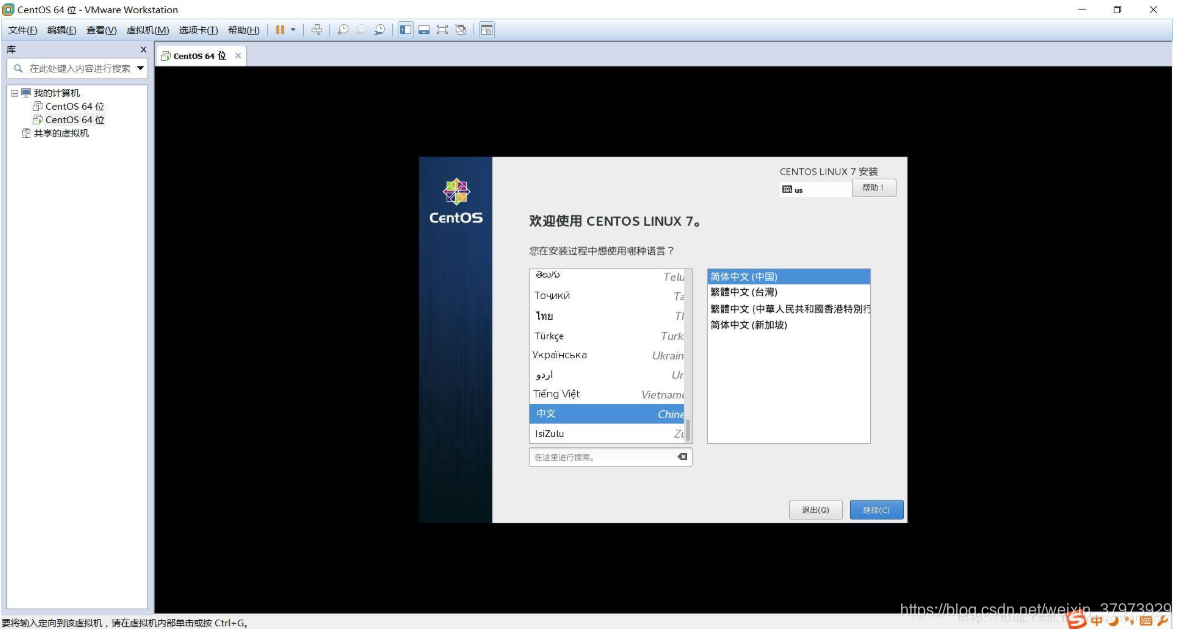Toggle the library sidebar view icon
Screen dimensions: 1182x629
click(x=406, y=30)
